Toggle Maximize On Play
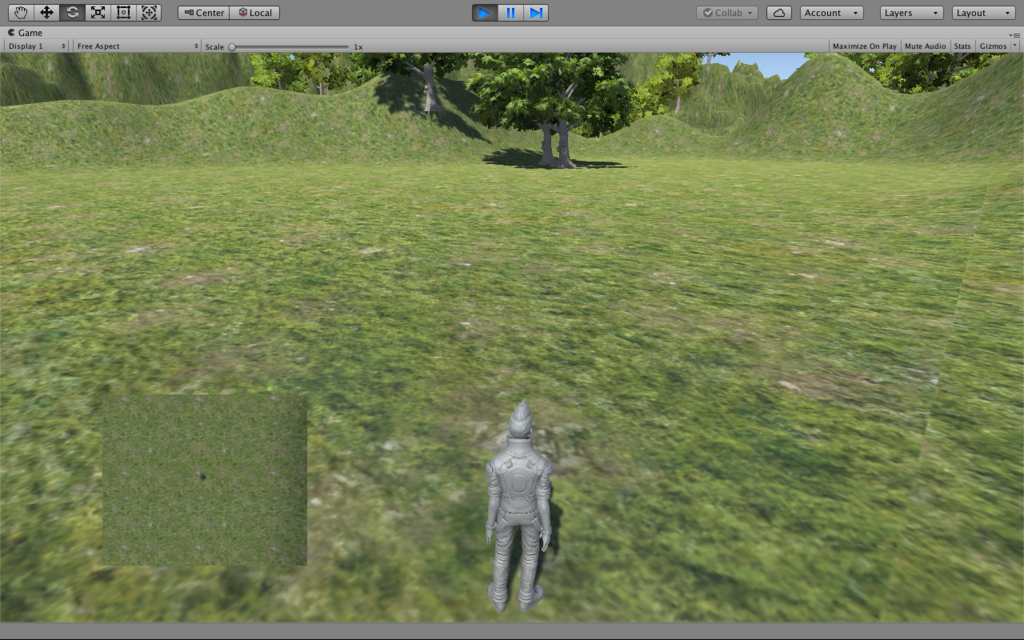1024x640 pixels. point(865,46)
